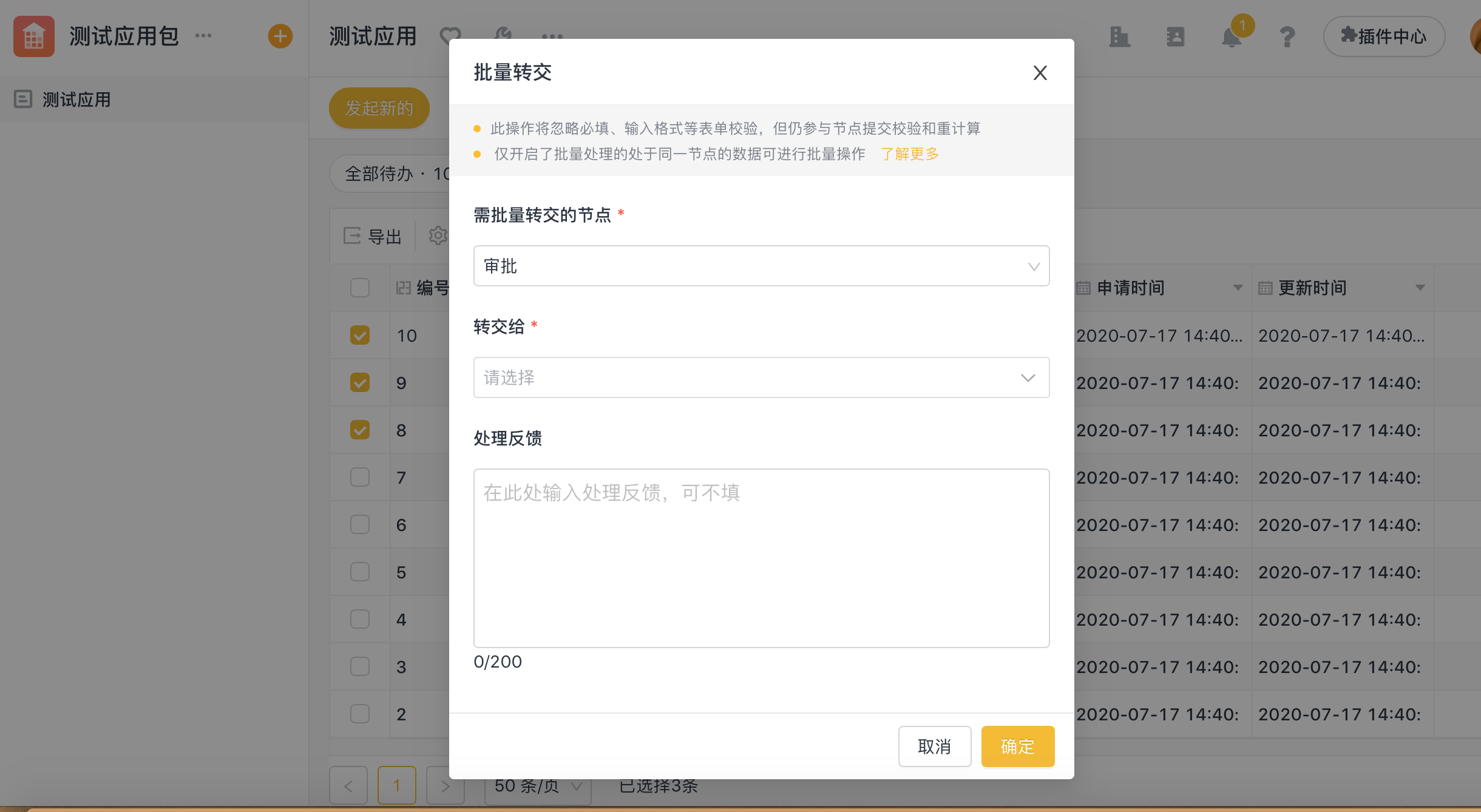Open 插件中心 plugin center
Image resolution: width=1481 pixels, height=812 pixels.
click(x=1383, y=36)
